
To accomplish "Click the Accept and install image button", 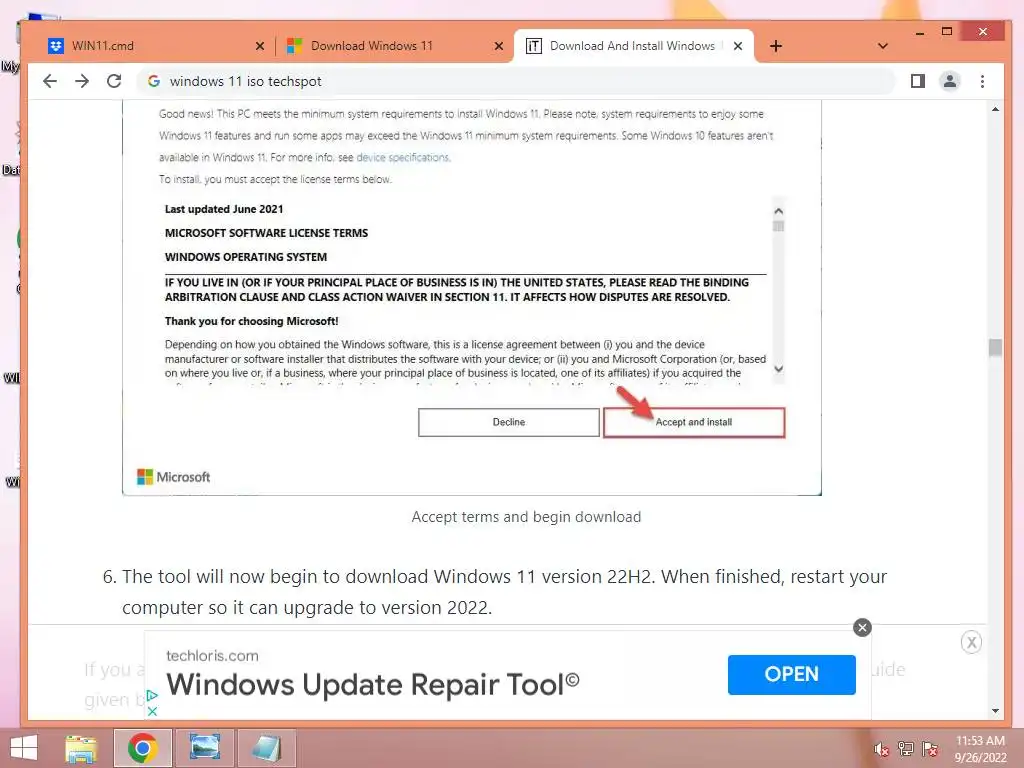I will coord(694,423).
